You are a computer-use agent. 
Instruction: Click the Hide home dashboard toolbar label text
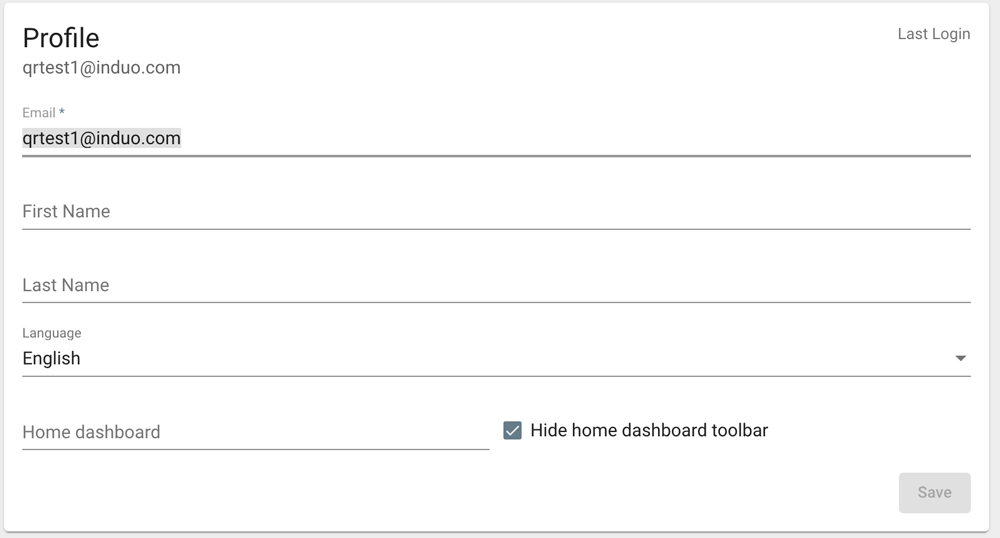pos(649,431)
